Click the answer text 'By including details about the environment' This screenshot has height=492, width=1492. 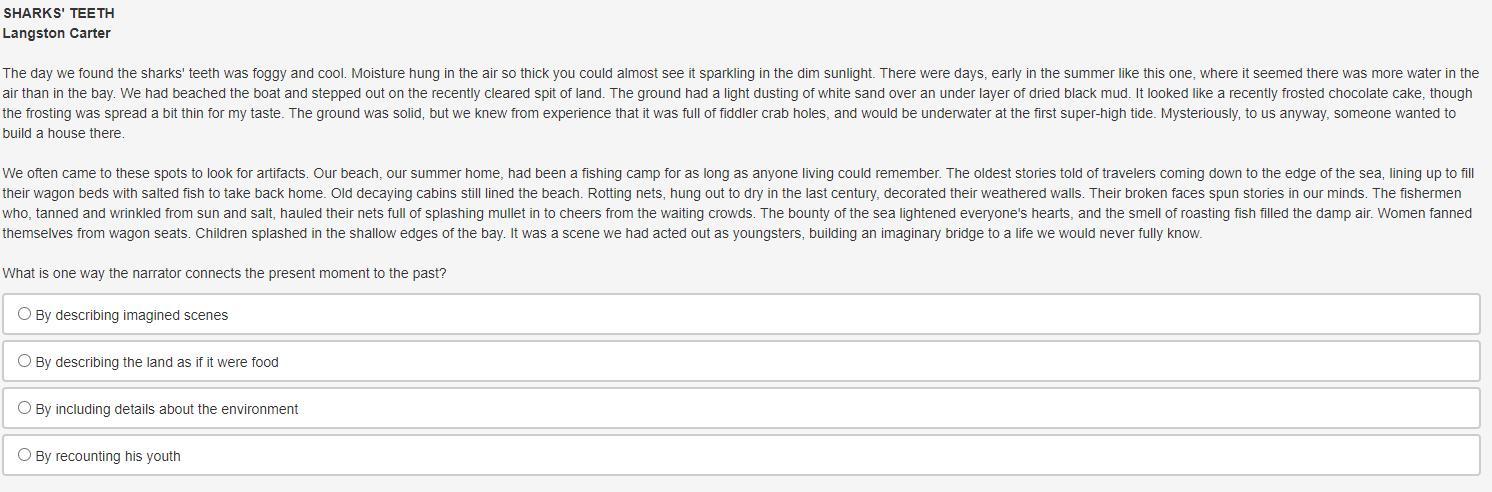point(167,409)
